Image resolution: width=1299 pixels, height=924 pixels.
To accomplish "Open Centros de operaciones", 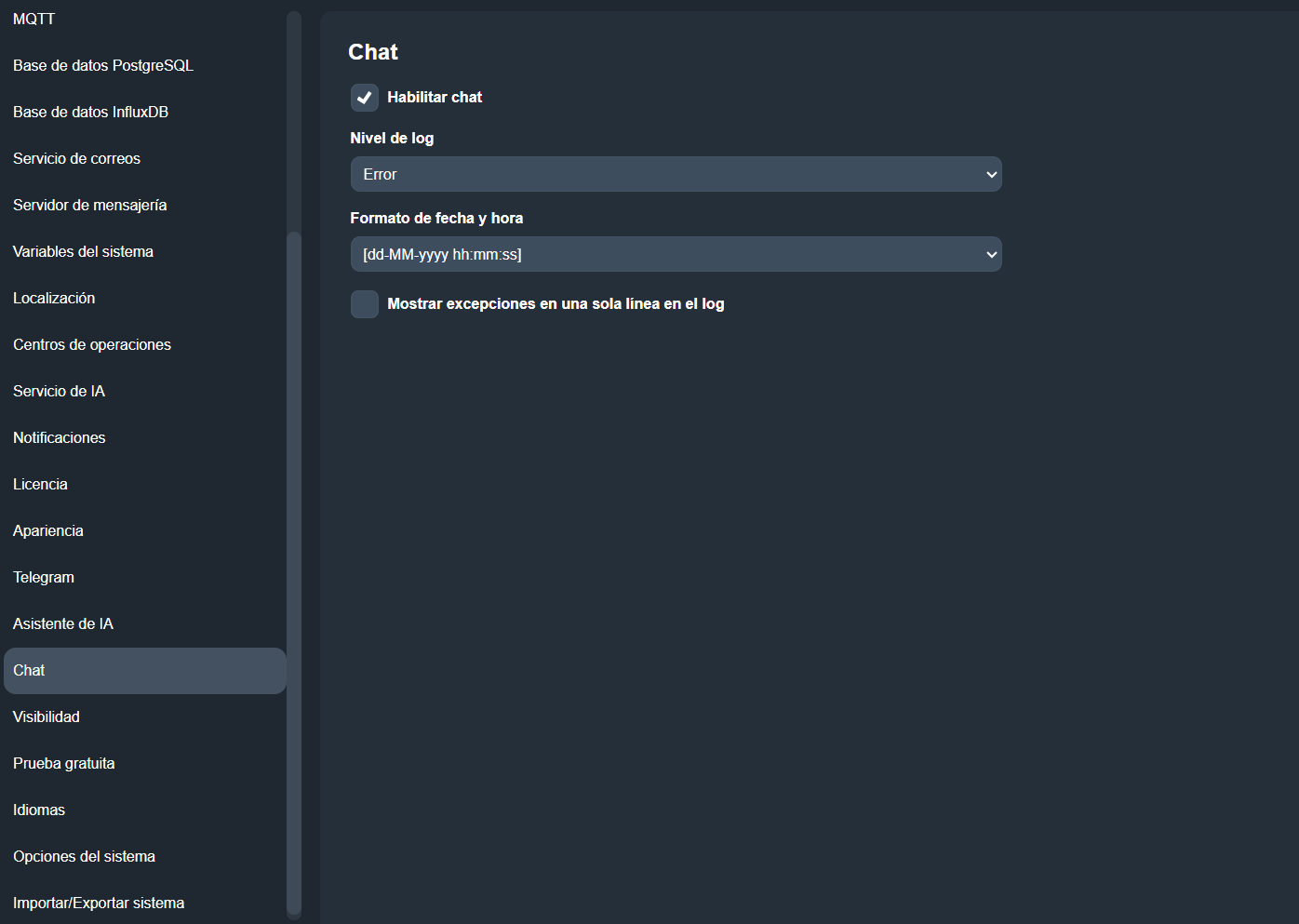I will point(92,344).
